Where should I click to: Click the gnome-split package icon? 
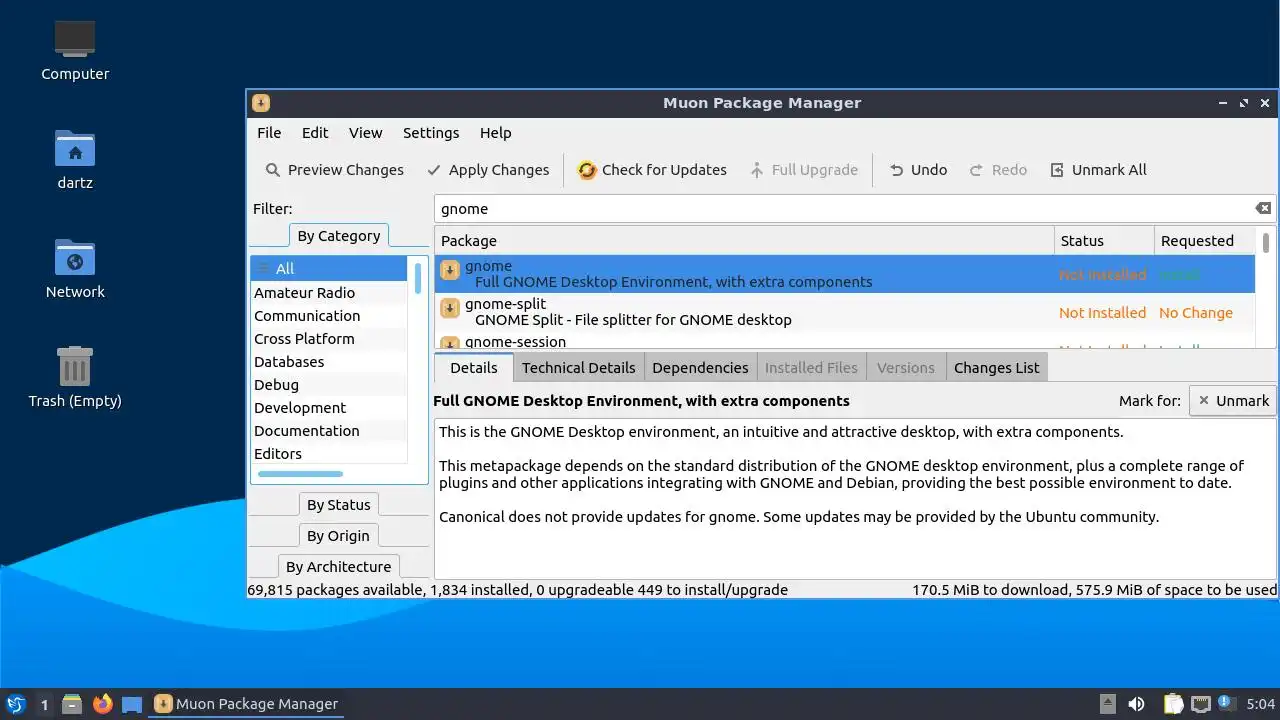point(450,307)
